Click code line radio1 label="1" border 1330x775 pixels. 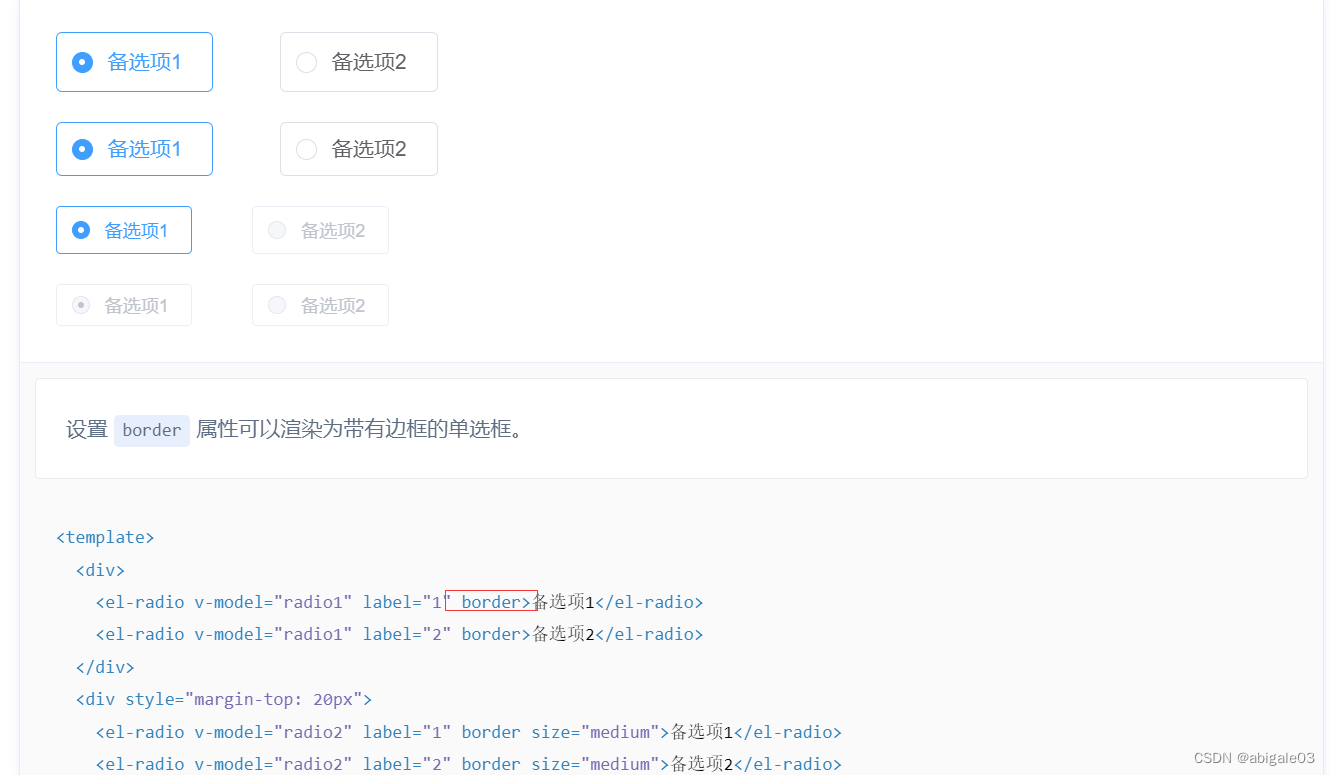click(x=399, y=602)
